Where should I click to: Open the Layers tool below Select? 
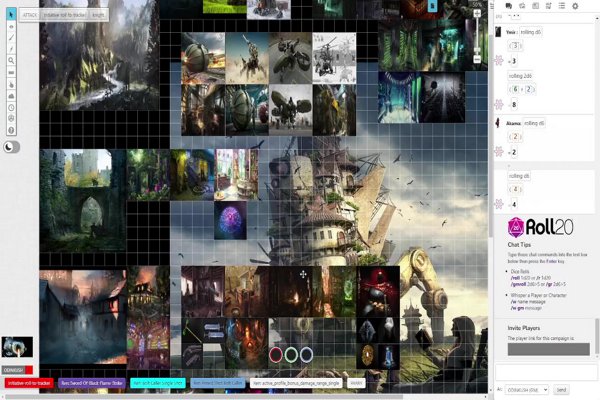click(11, 27)
